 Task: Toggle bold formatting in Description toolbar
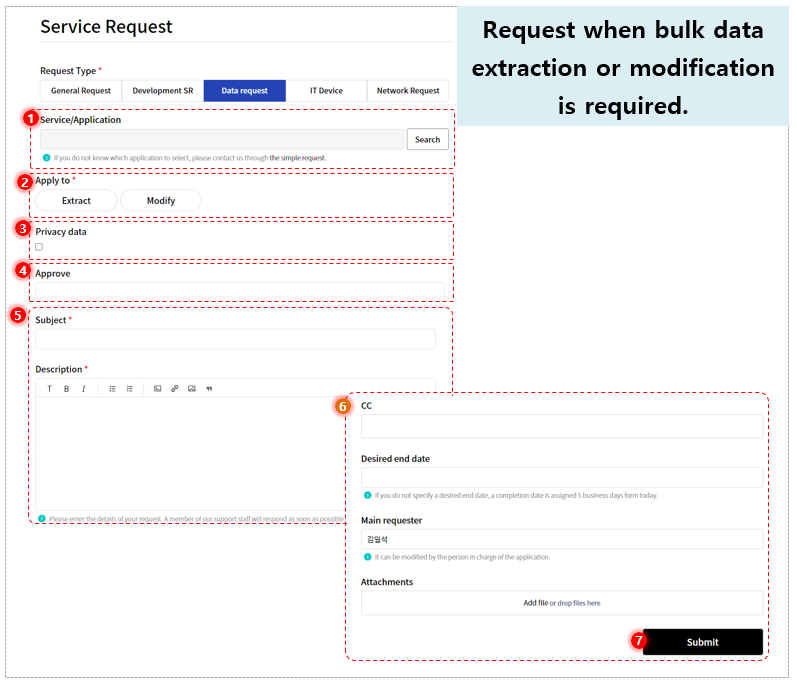66,389
